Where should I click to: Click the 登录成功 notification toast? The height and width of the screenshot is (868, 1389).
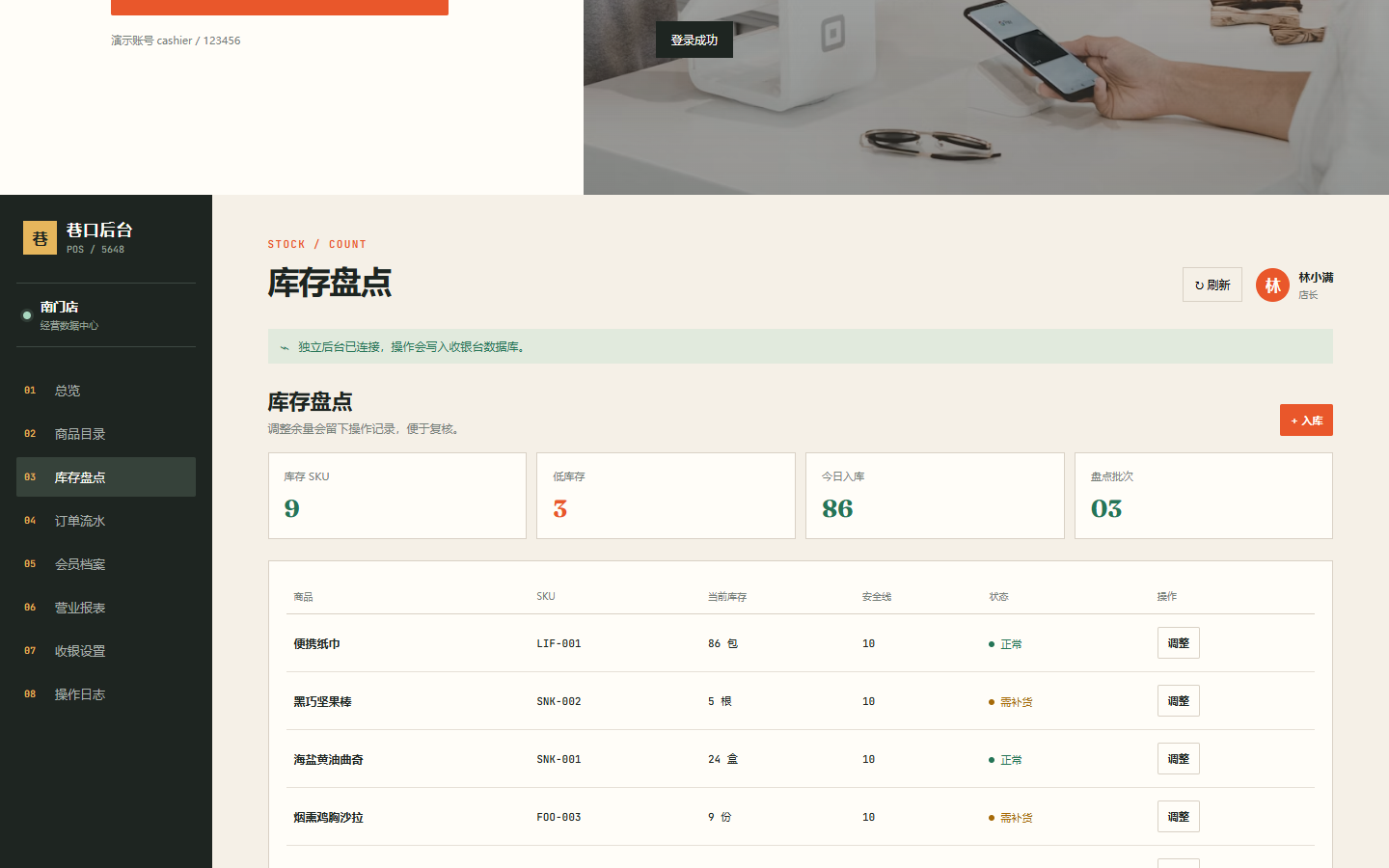click(694, 40)
